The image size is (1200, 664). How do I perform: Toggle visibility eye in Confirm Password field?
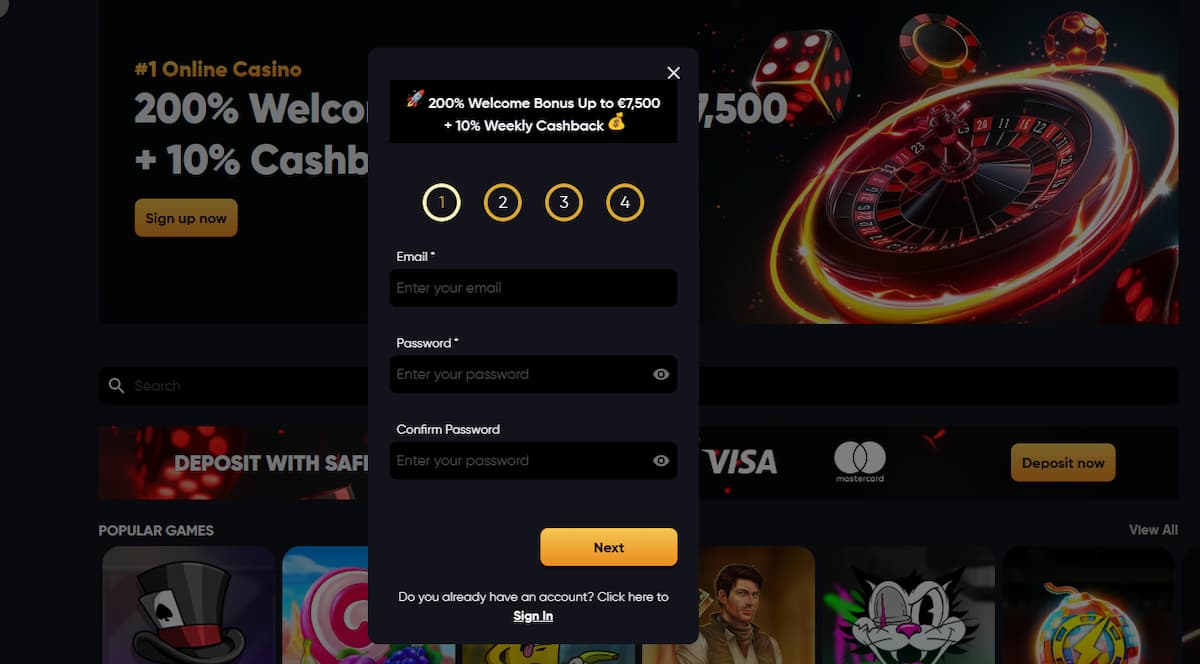tap(661, 461)
